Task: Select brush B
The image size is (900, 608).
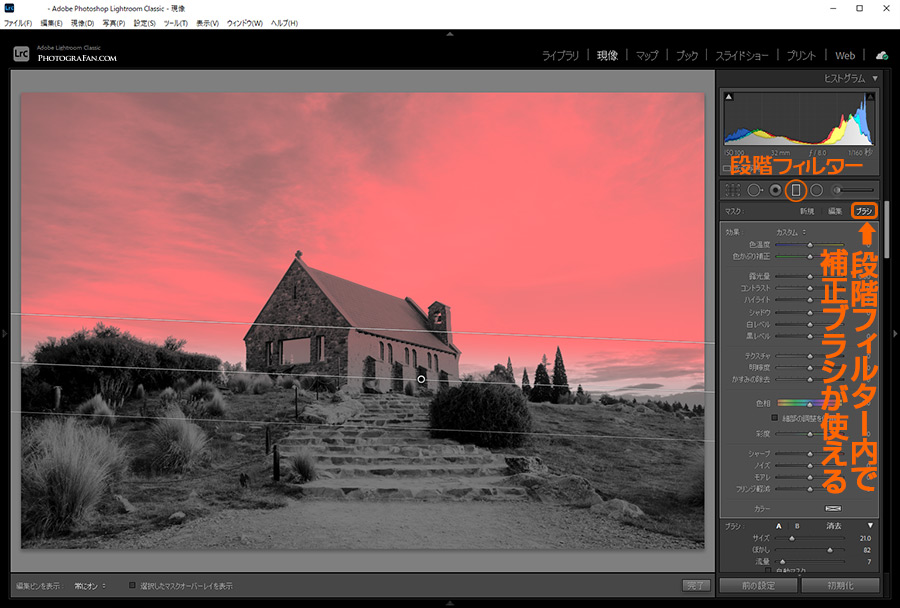Action: point(797,526)
